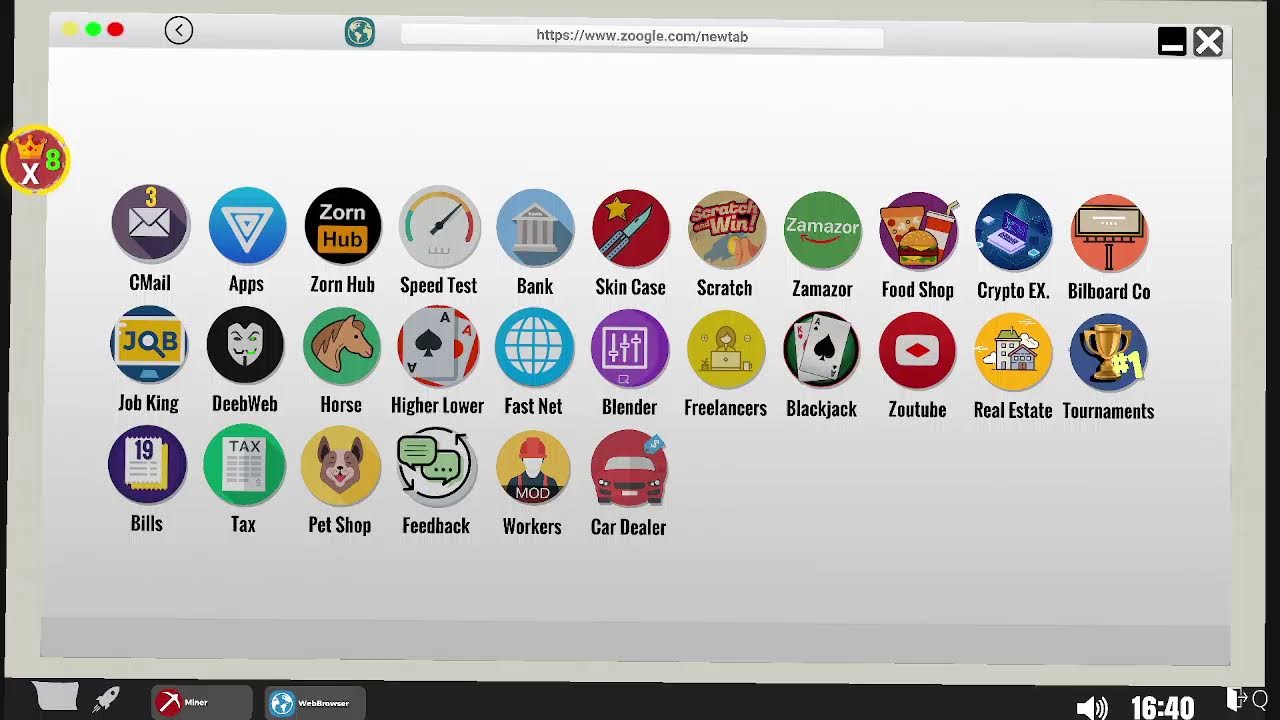Open the Apps store icon
The width and height of the screenshot is (1280, 720).
[246, 225]
